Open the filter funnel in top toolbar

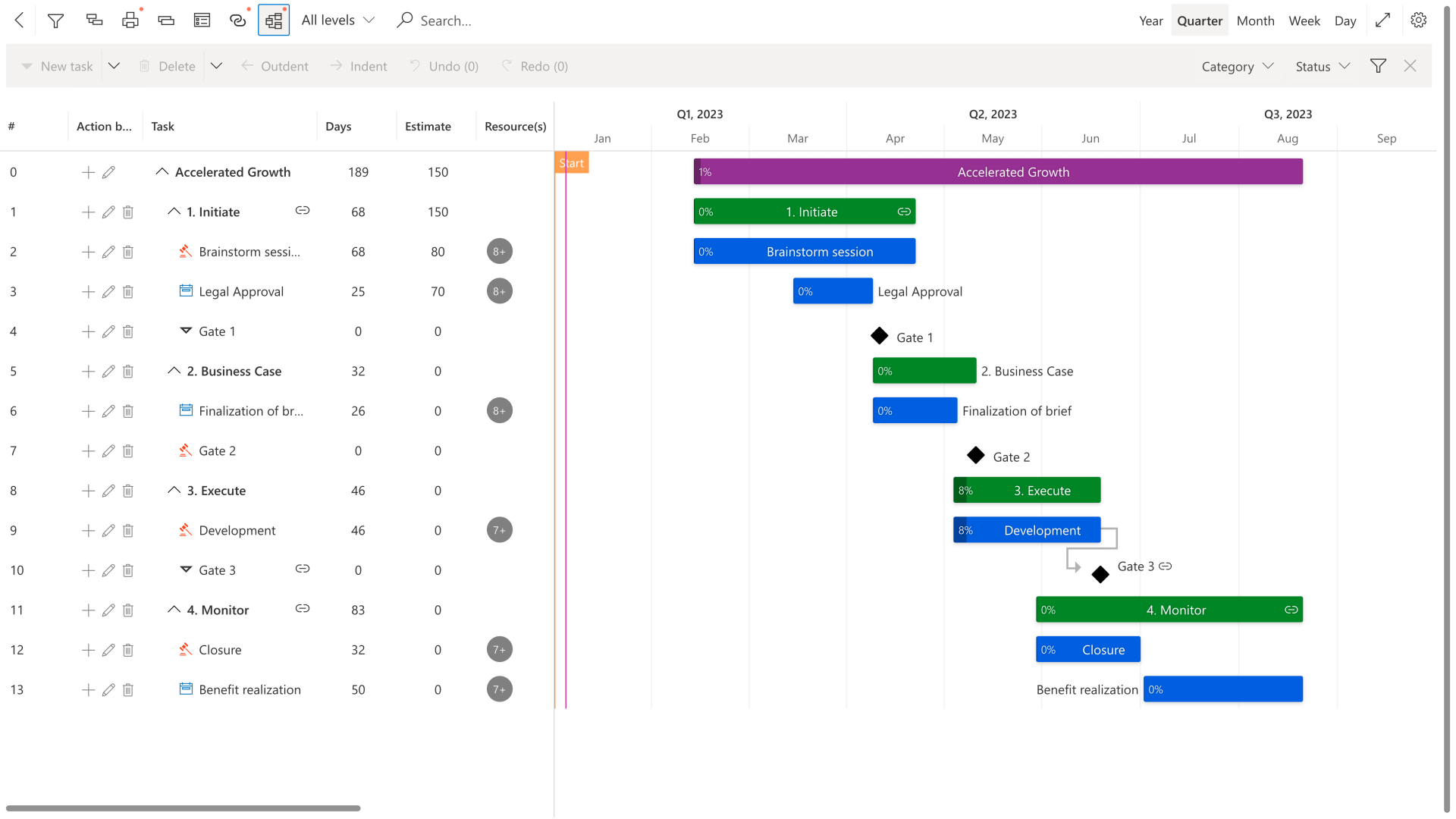[x=55, y=20]
